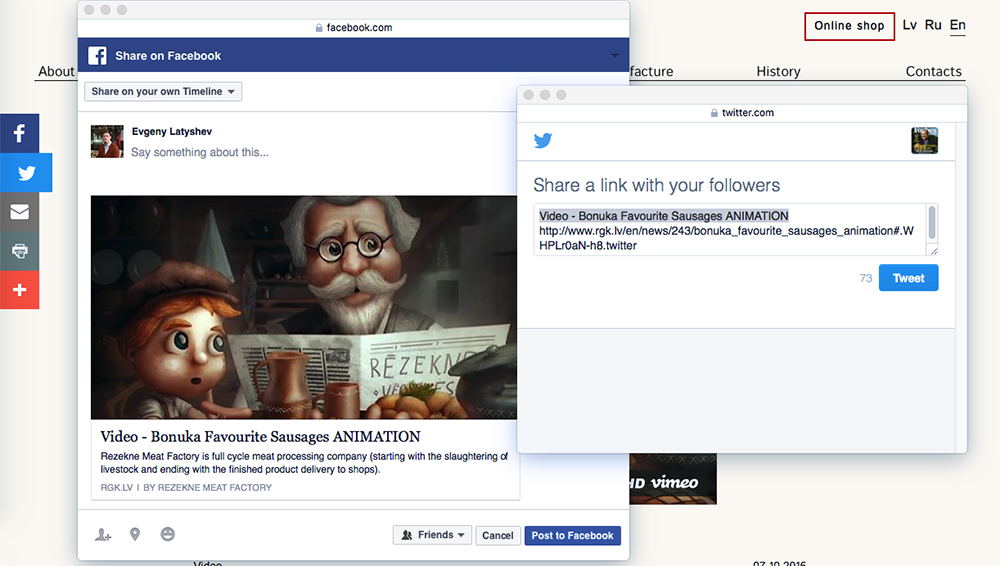Open the Facebook header dropdown arrow
This screenshot has width=1000, height=566.
click(x=614, y=56)
